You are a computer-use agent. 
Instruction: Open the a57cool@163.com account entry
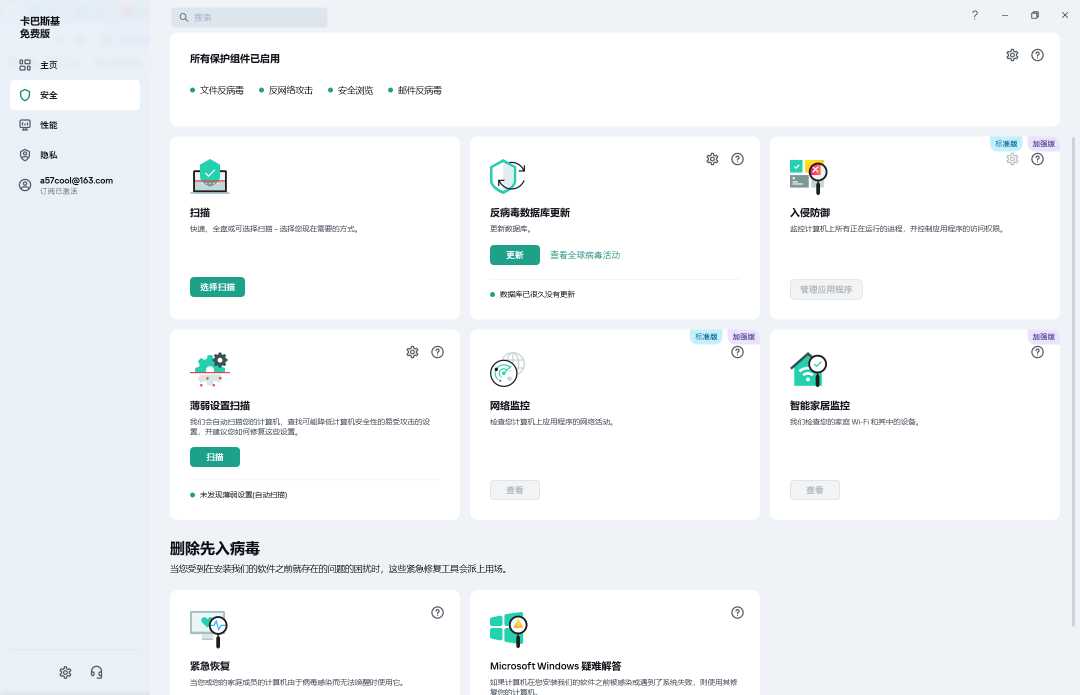[x=74, y=185]
